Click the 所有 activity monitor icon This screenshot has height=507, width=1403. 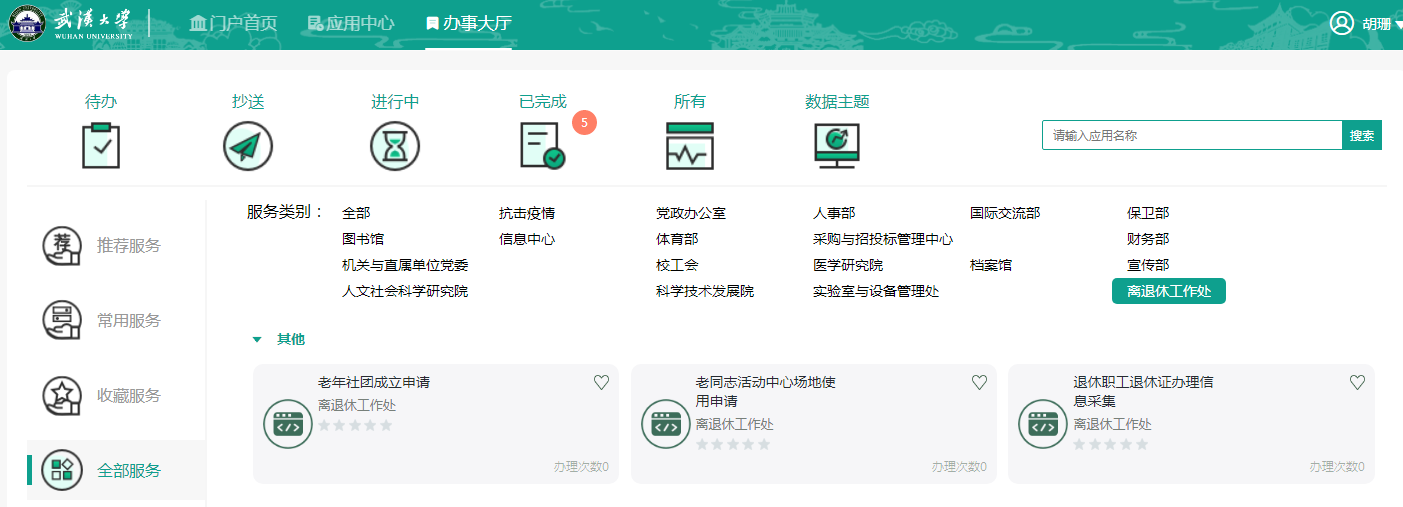click(x=690, y=146)
